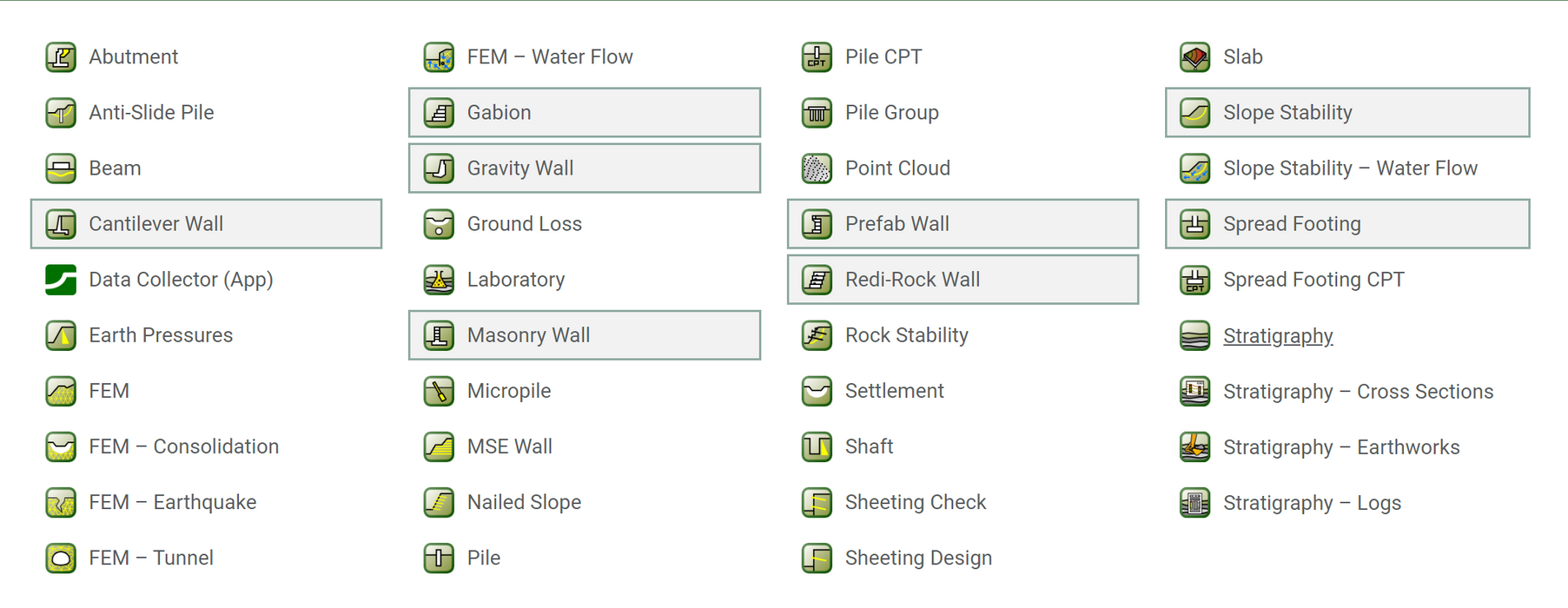Screen dimensions: 1568x608
Task: Select the Data Collector (App) icon
Action: point(61,280)
